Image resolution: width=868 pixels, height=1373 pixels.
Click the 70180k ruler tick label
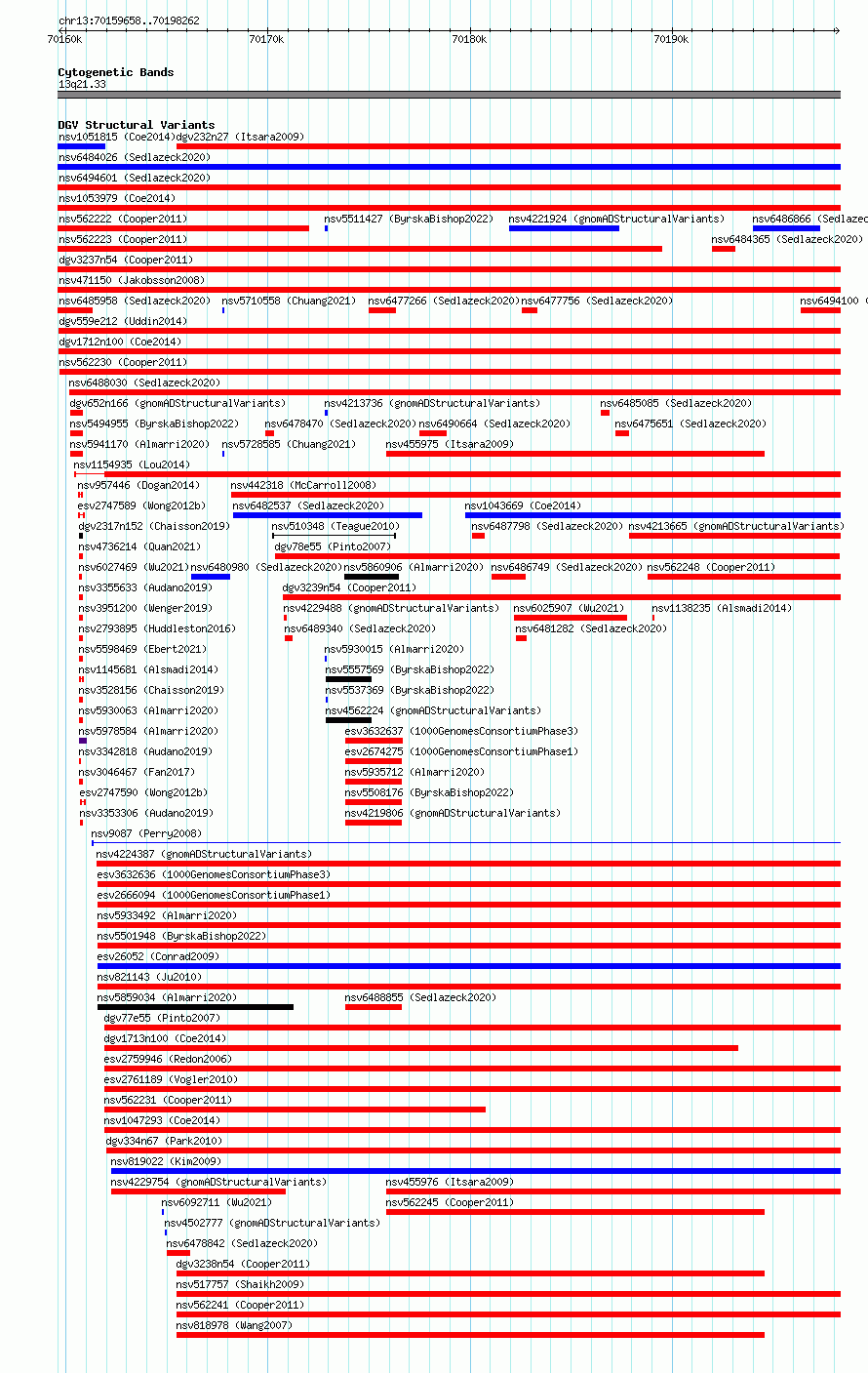[x=469, y=39]
